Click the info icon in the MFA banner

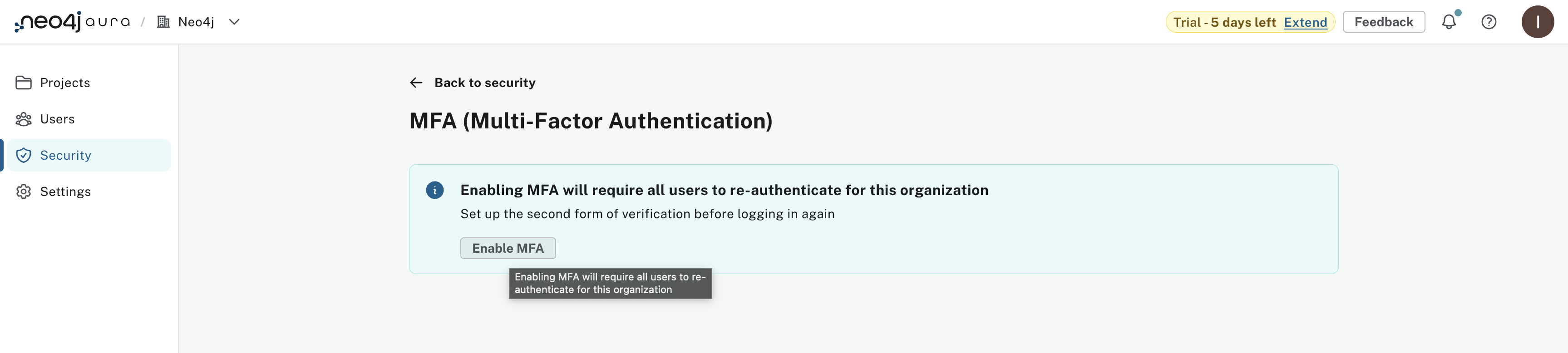[434, 190]
